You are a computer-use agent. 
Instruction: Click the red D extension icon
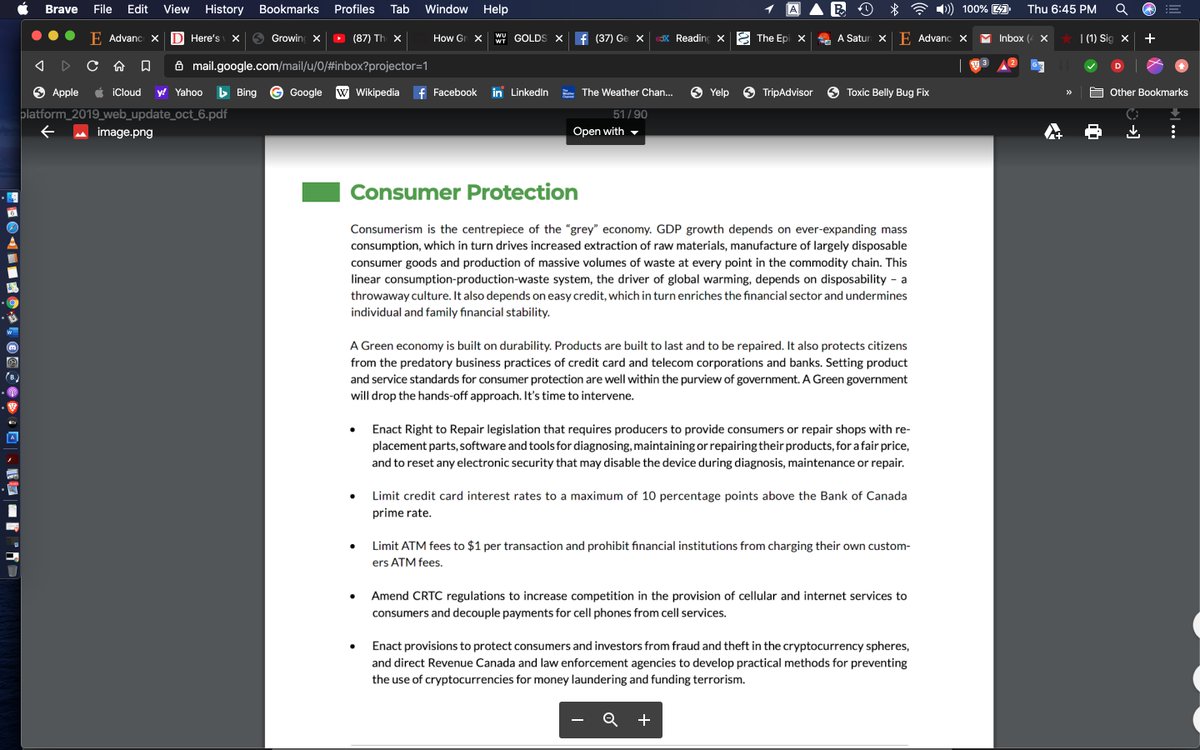point(1117,66)
